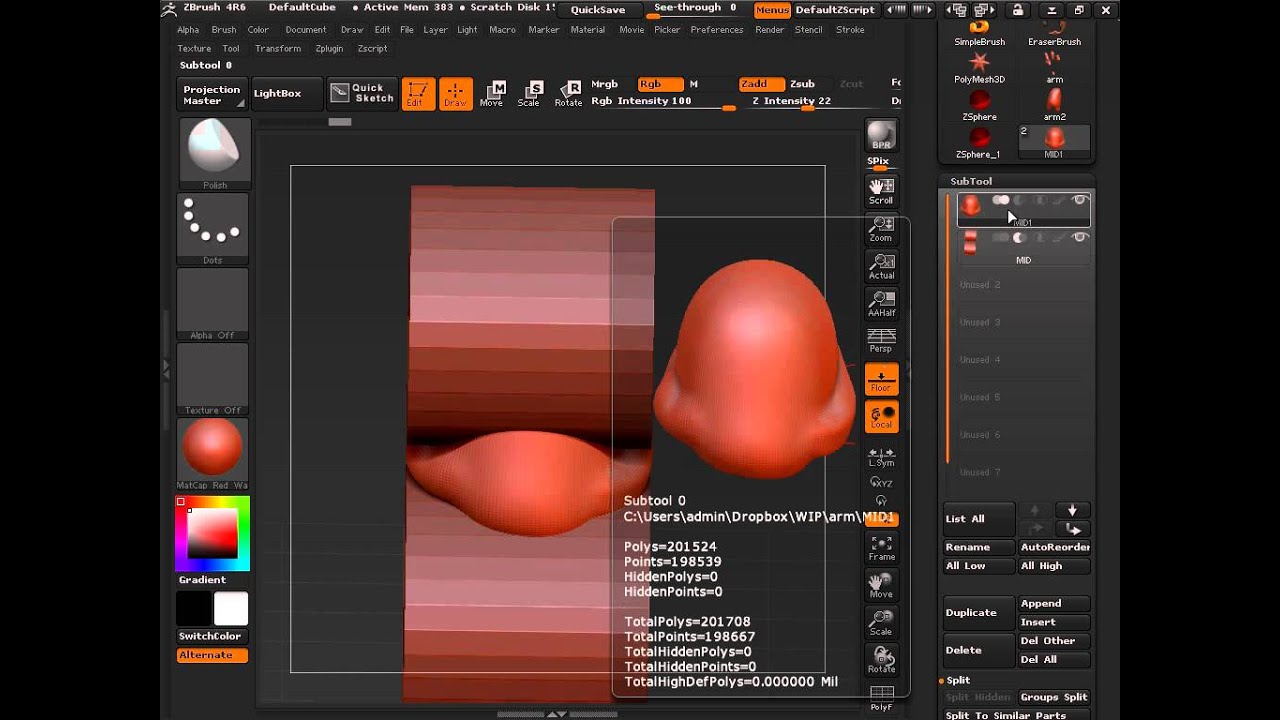
Task: Hide the MID1 subtool via eye icon
Action: [x=1079, y=201]
